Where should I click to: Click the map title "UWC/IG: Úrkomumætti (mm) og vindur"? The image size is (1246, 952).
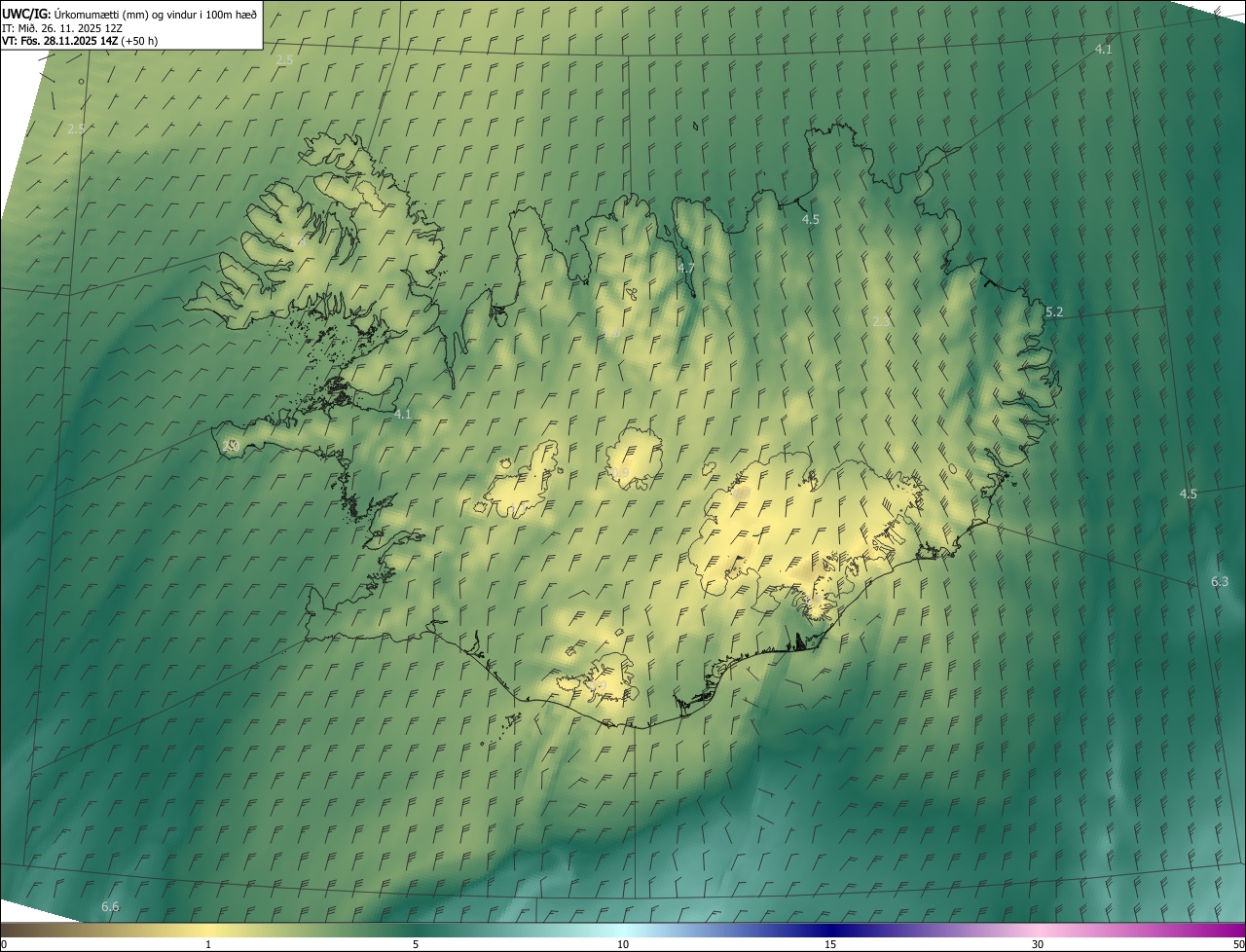129,14
